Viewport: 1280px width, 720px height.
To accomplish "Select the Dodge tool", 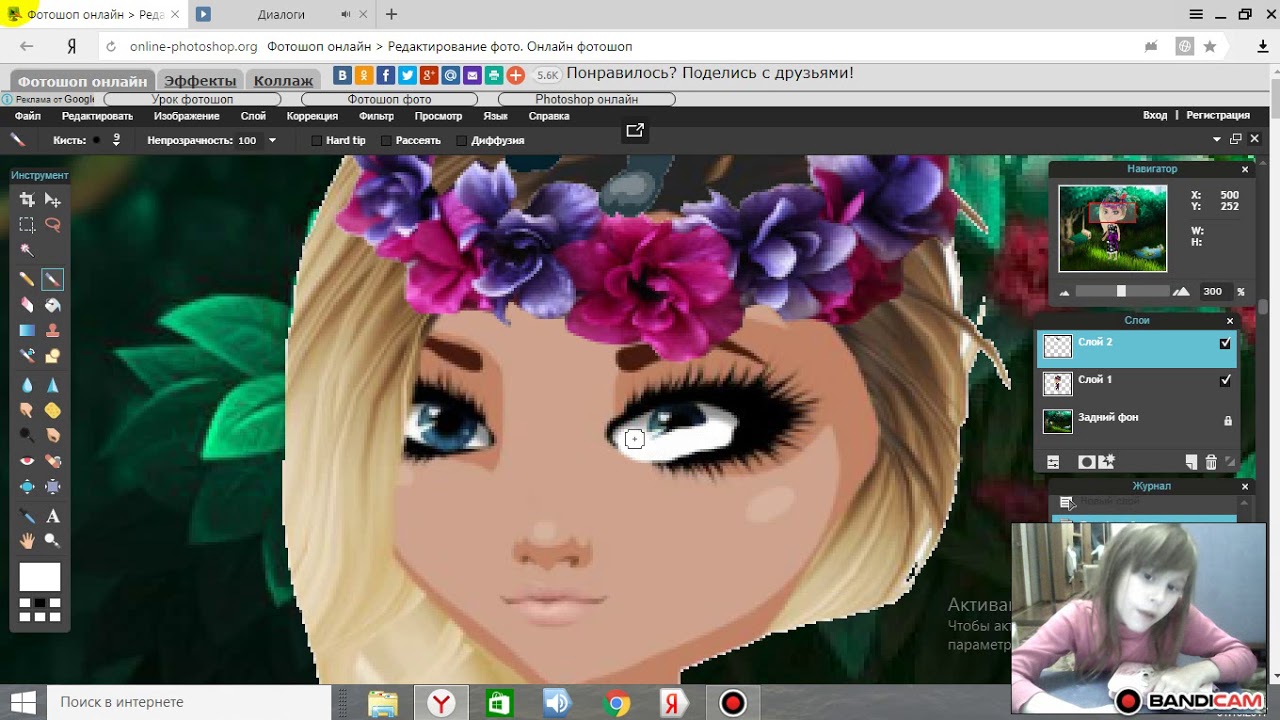I will 27,435.
